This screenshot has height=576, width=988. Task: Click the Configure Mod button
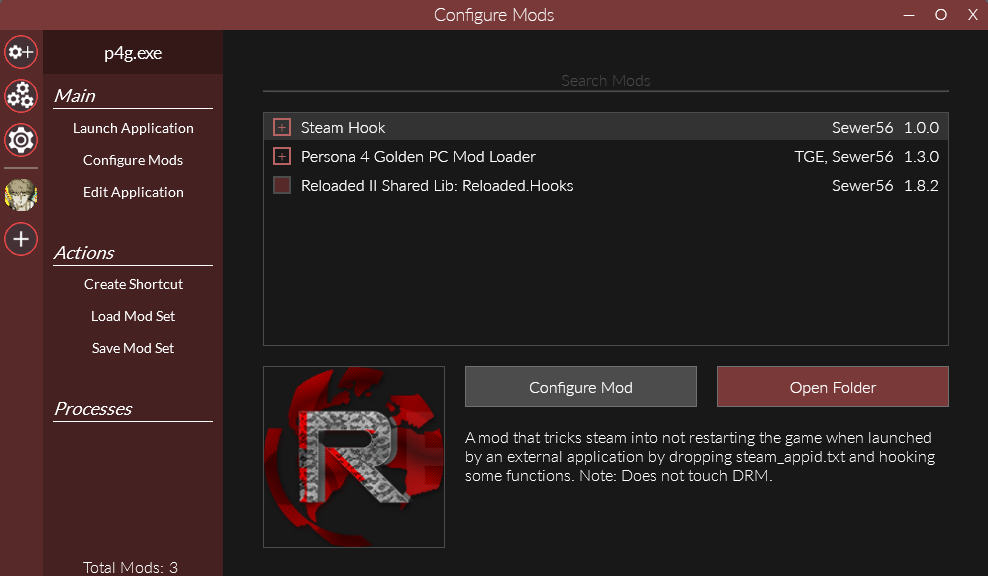pyautogui.click(x=580, y=386)
